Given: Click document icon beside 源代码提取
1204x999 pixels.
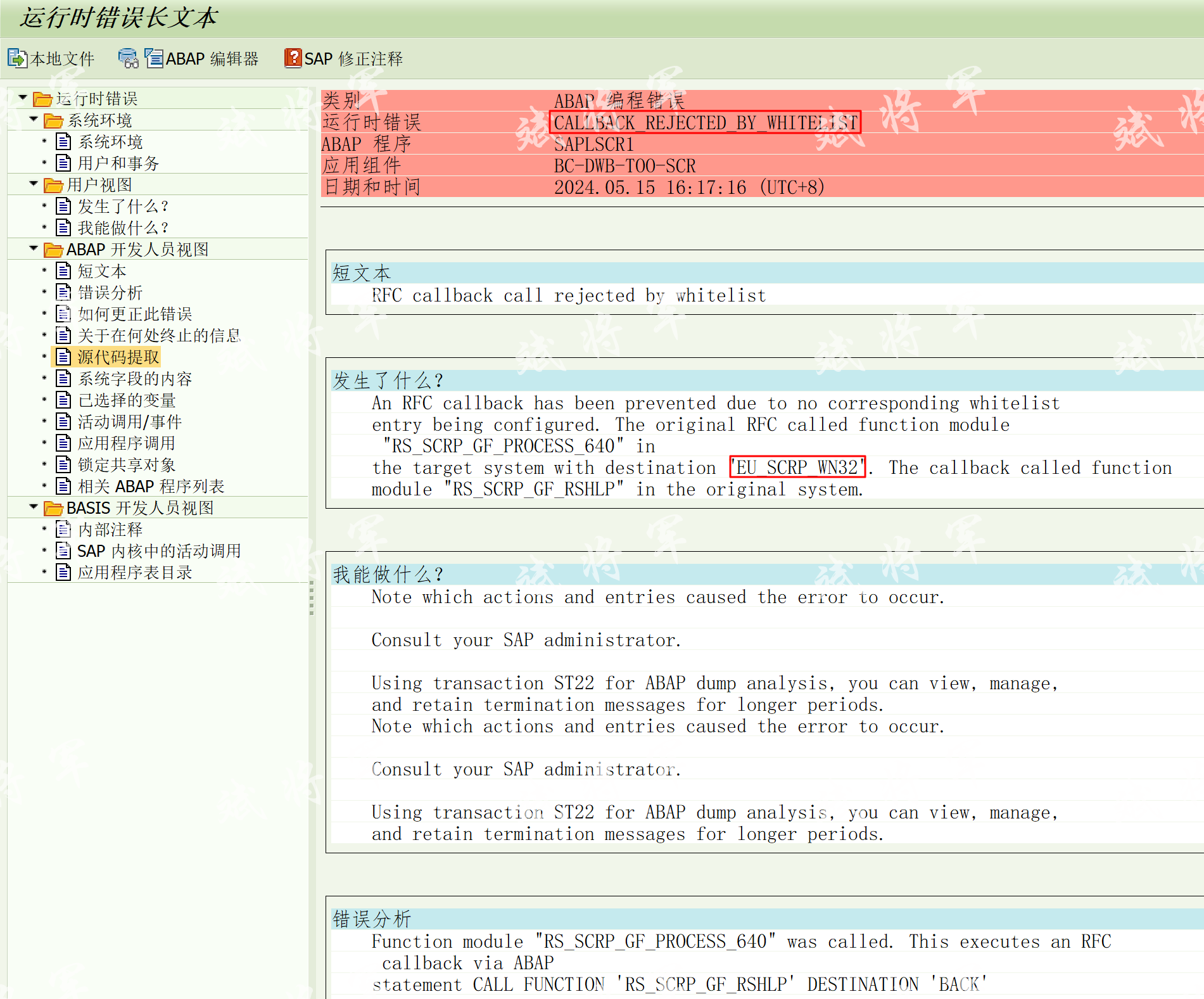Looking at the screenshot, I should point(63,357).
